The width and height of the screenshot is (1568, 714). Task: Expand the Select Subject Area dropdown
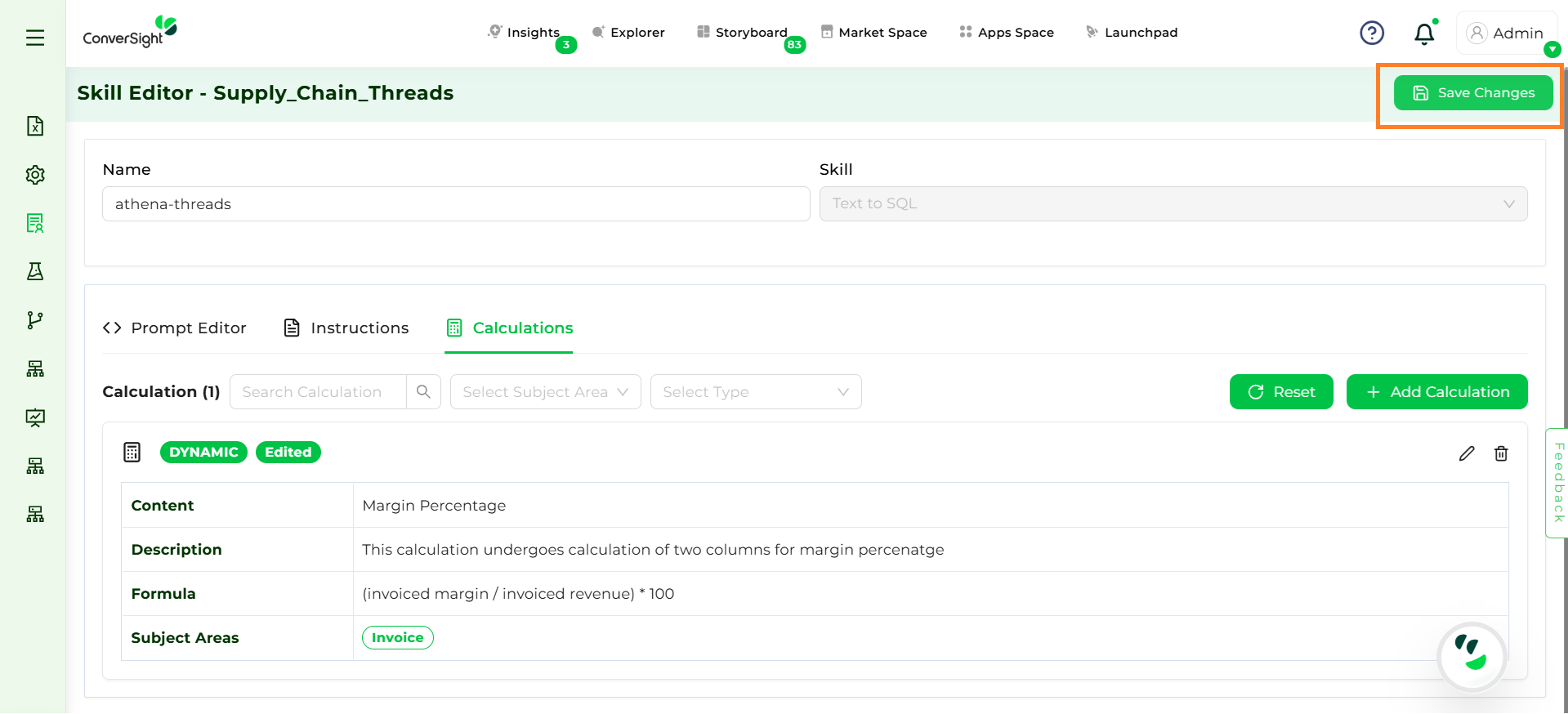[x=545, y=392]
